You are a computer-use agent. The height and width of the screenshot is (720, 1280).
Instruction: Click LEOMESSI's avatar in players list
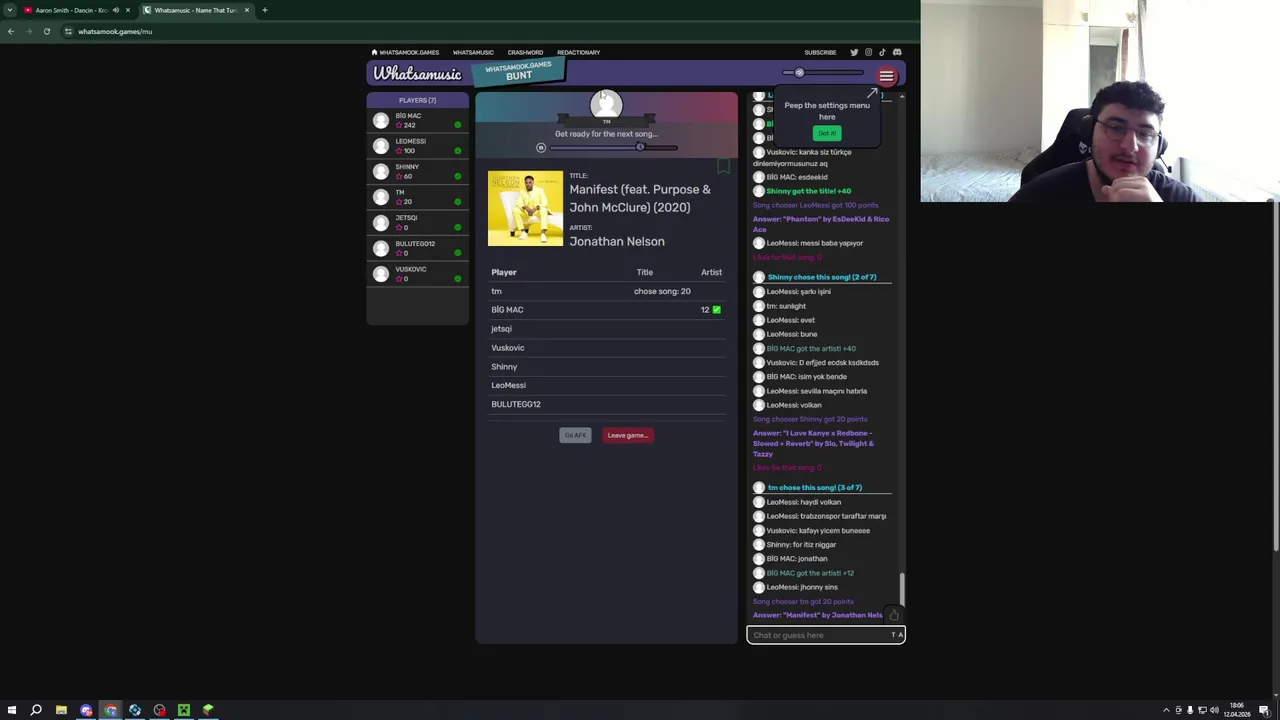[381, 146]
